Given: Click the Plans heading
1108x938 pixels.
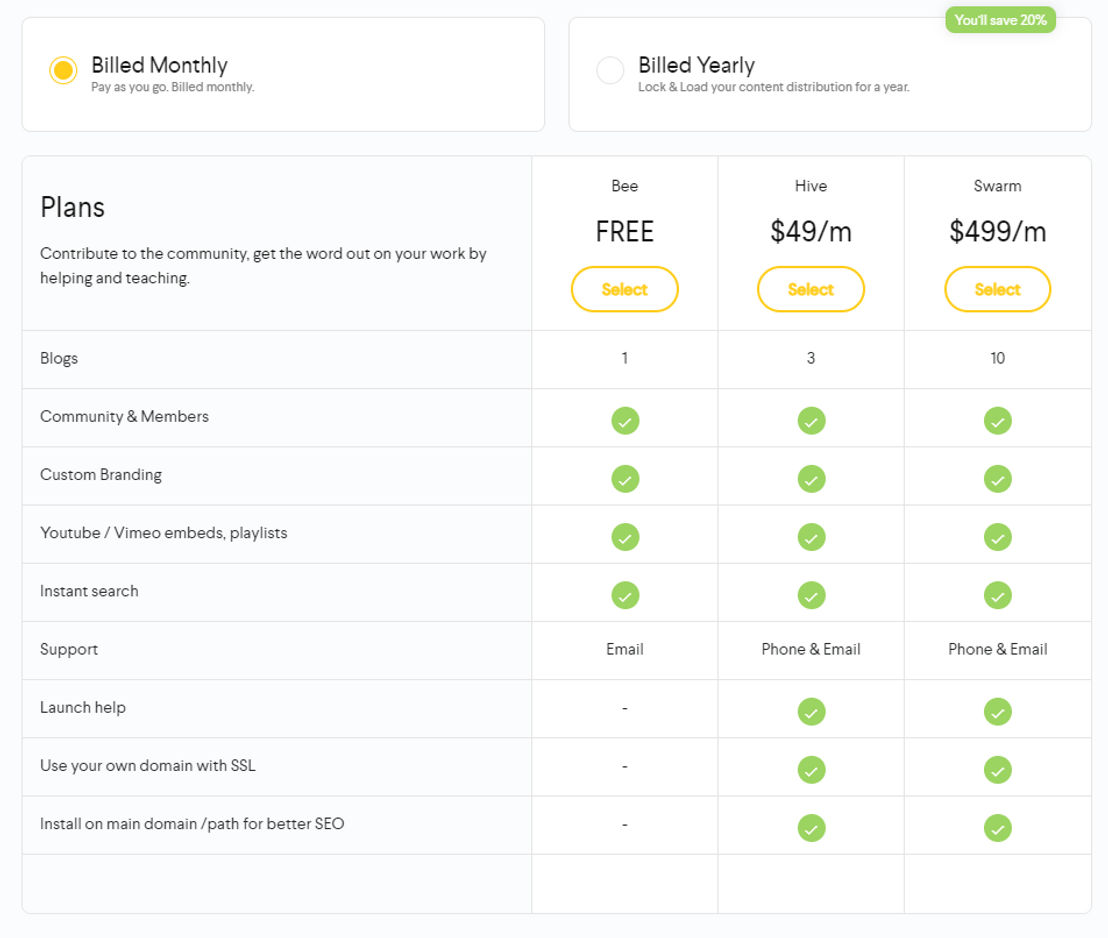Looking at the screenshot, I should 72,207.
